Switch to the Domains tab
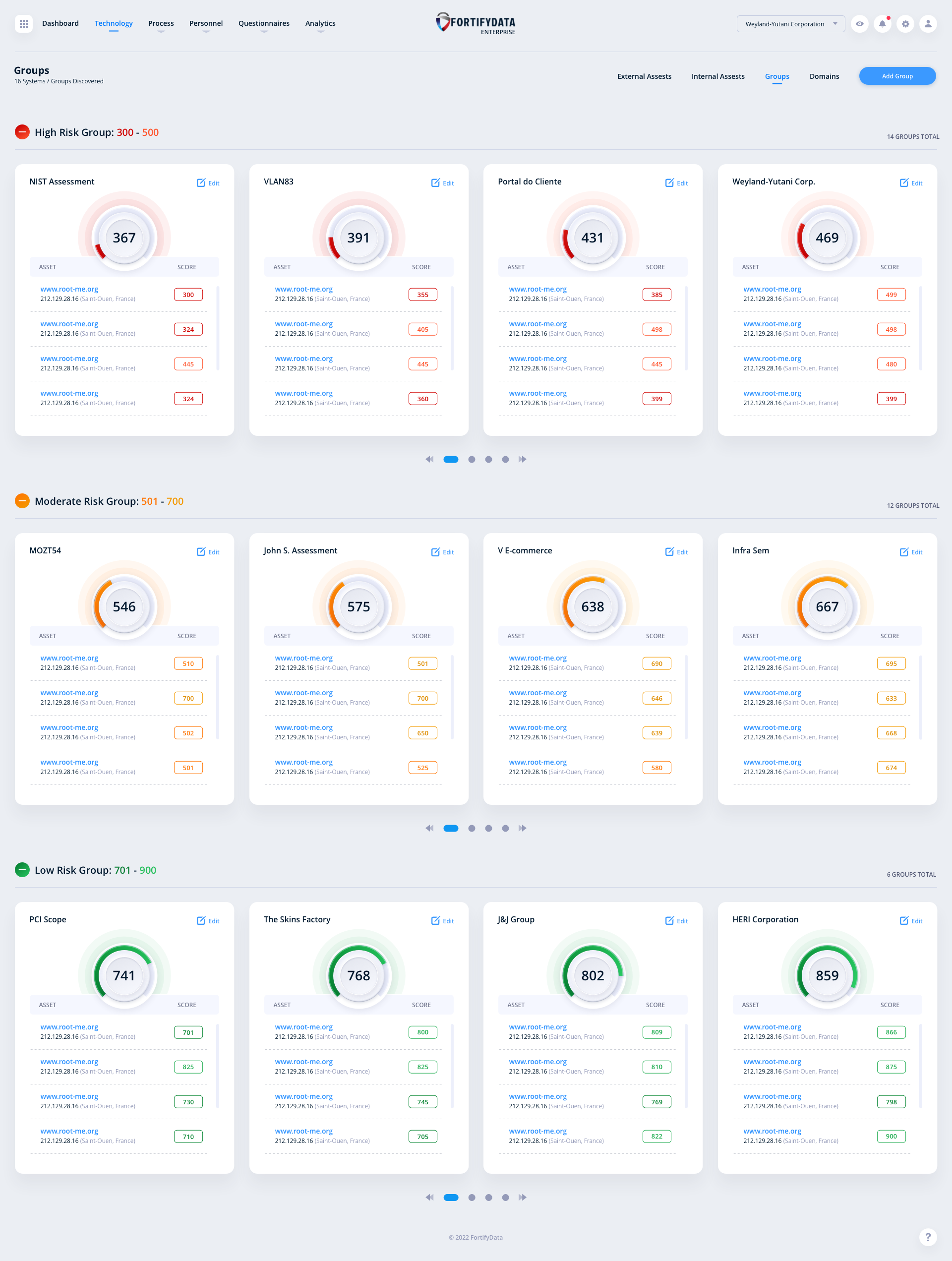 point(824,76)
